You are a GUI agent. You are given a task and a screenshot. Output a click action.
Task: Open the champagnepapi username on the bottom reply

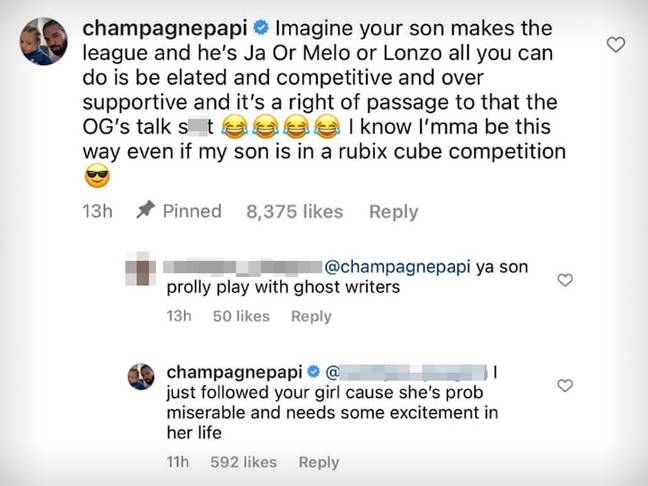point(235,372)
